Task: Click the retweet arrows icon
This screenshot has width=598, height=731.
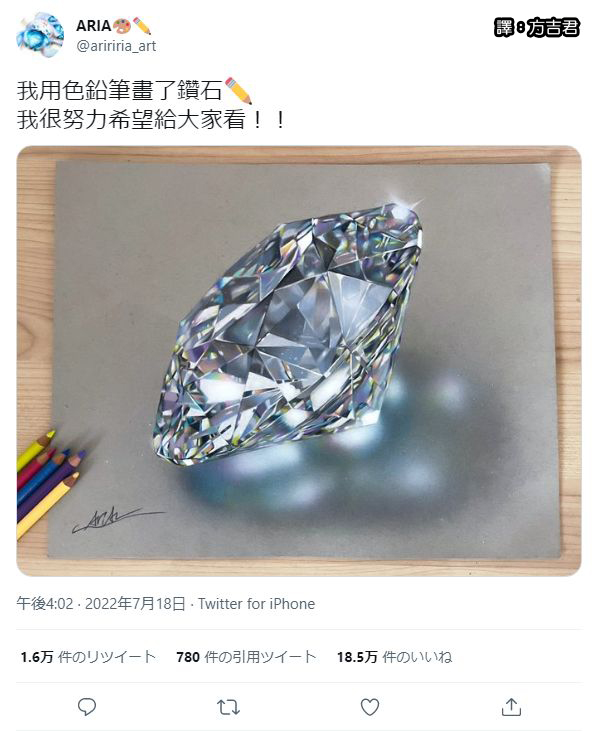Action: pyautogui.click(x=228, y=707)
